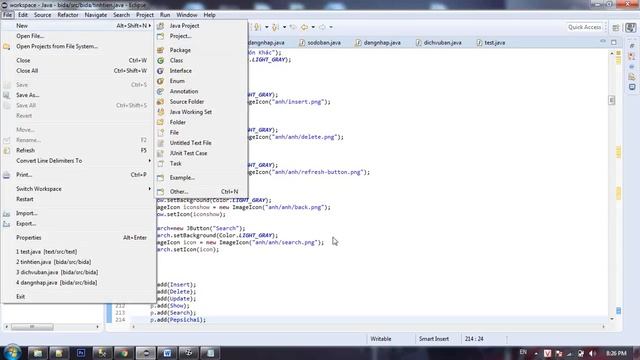Expand the Switch Workspace submenu
This screenshot has width=640, height=360.
pos(39,189)
